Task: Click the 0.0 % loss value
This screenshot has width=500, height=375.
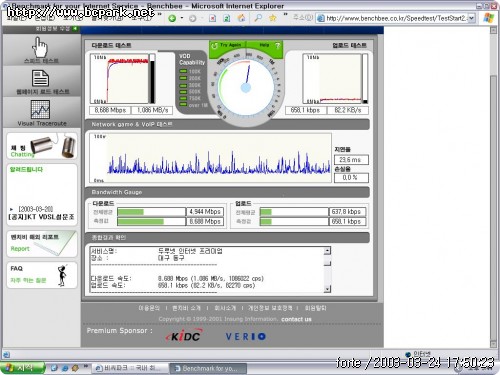Action: click(351, 178)
